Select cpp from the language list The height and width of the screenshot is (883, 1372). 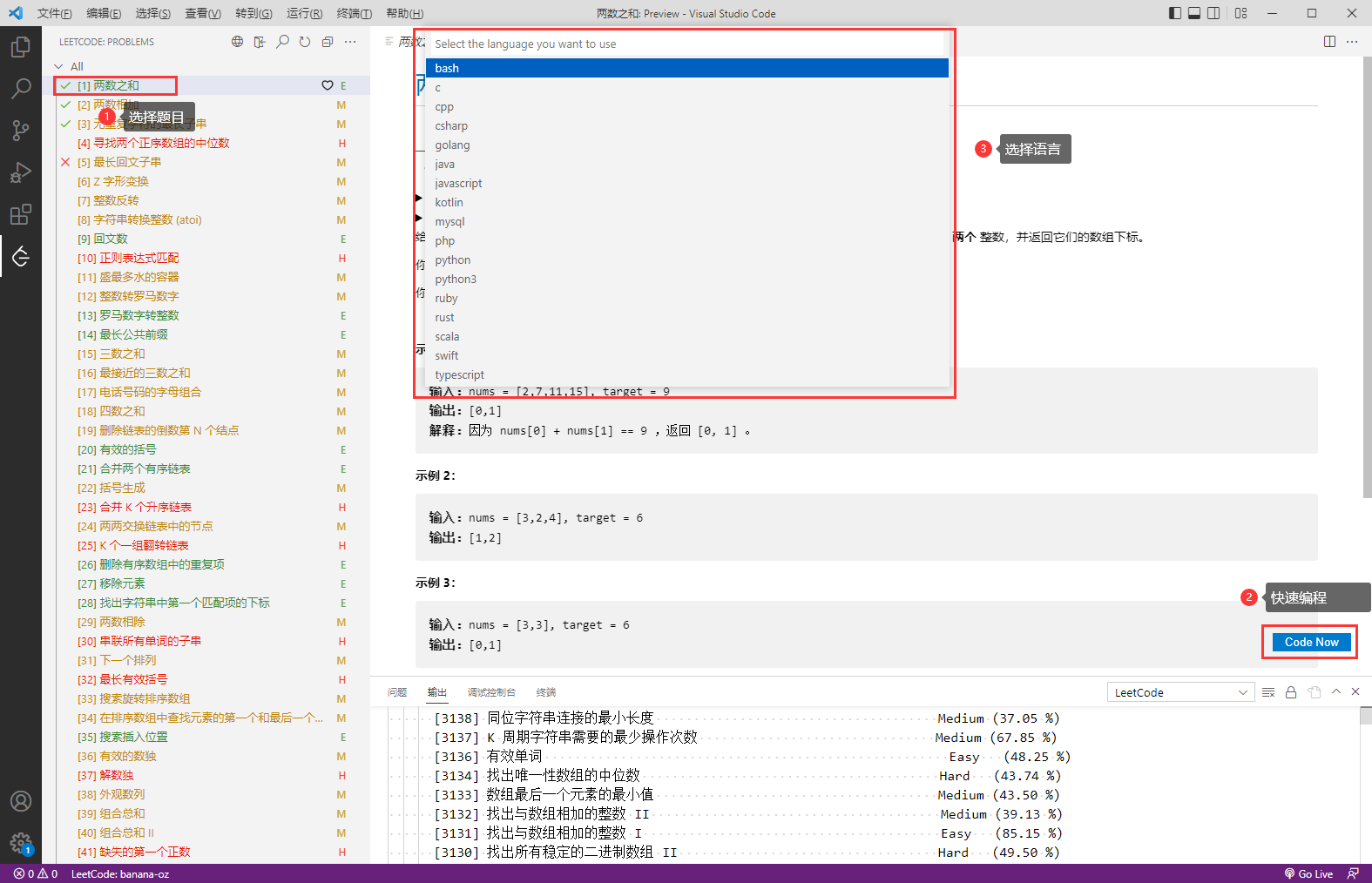coord(687,106)
